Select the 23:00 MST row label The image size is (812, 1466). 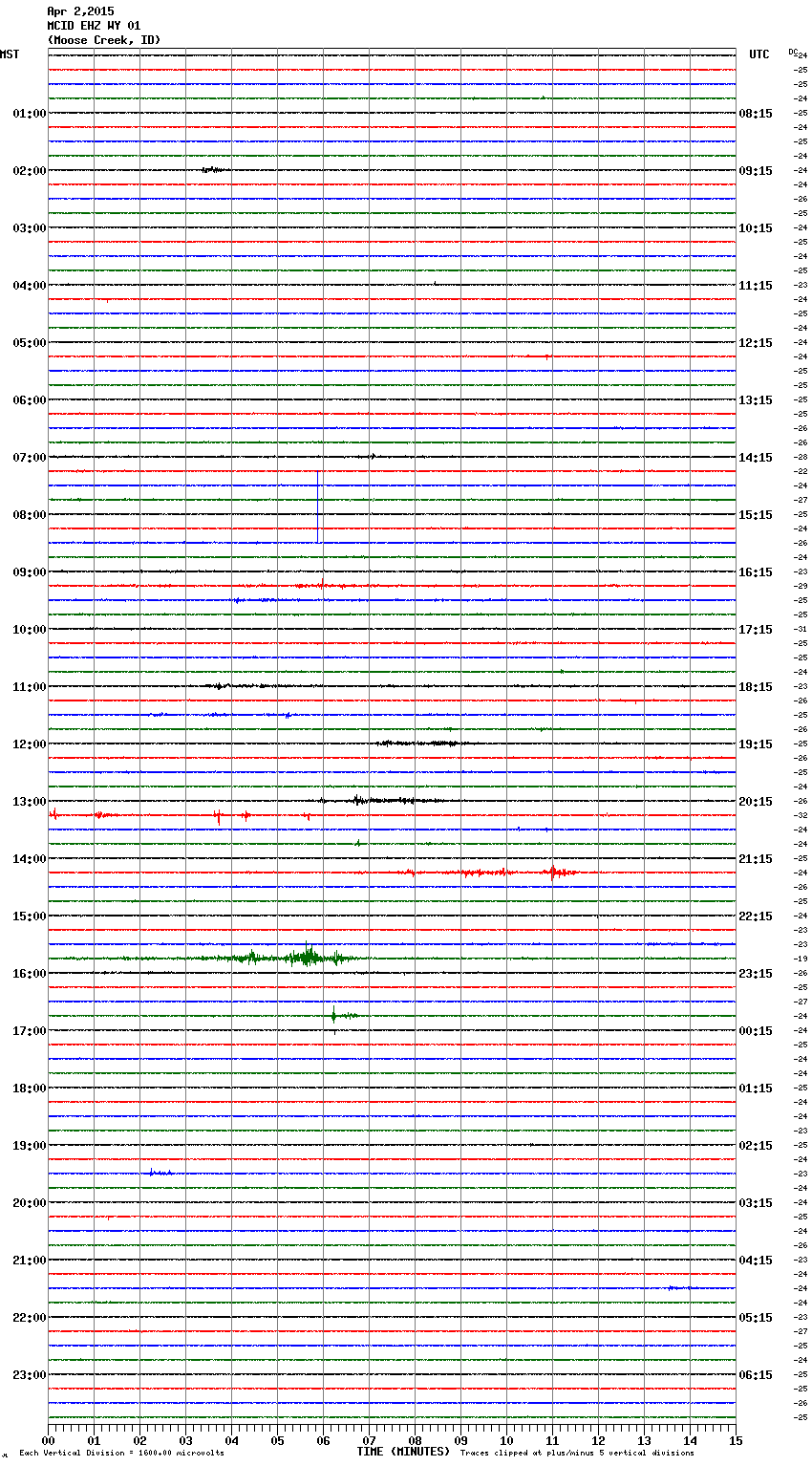30,1375
